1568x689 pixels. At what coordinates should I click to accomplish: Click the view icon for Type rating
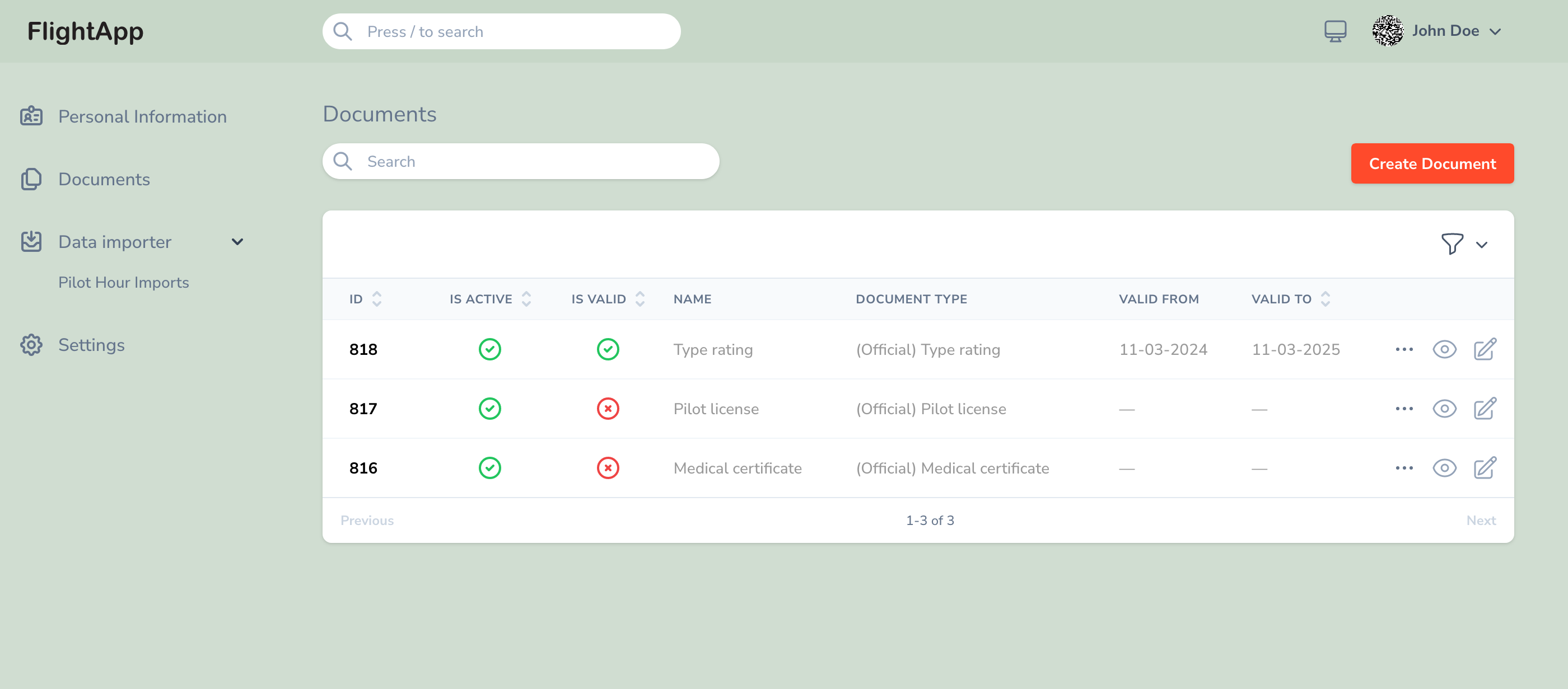[1445, 349]
